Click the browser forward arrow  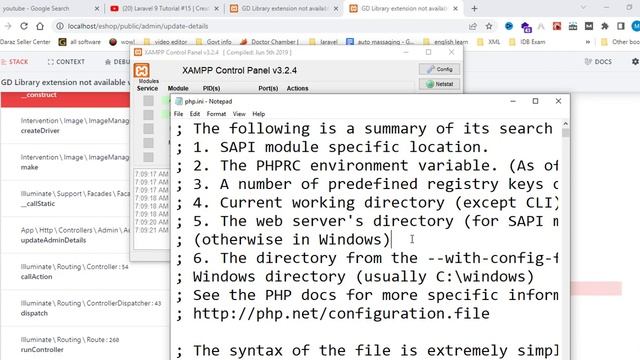[x=8, y=26]
